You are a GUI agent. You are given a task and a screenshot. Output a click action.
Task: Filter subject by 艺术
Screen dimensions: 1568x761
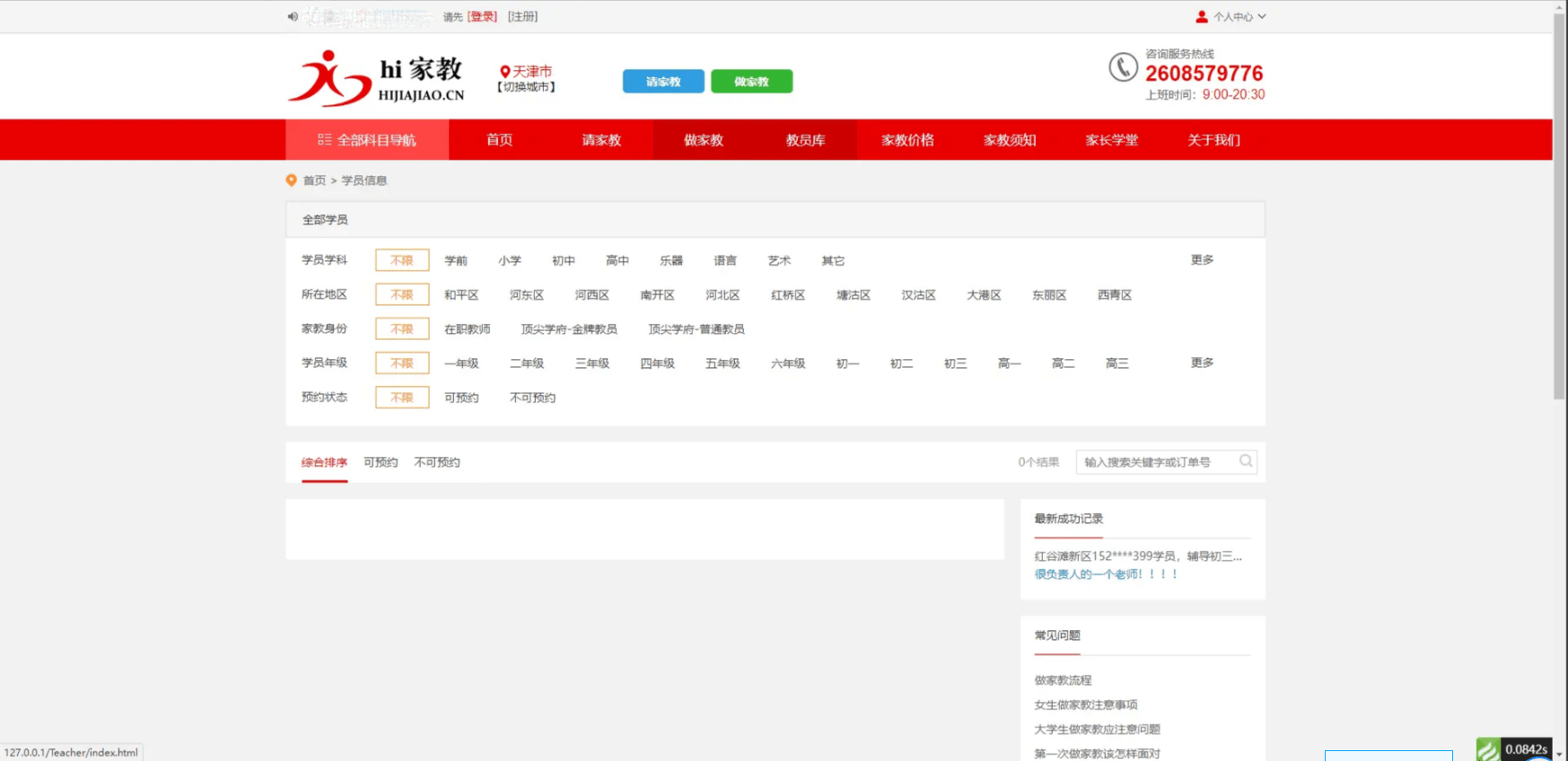779,260
